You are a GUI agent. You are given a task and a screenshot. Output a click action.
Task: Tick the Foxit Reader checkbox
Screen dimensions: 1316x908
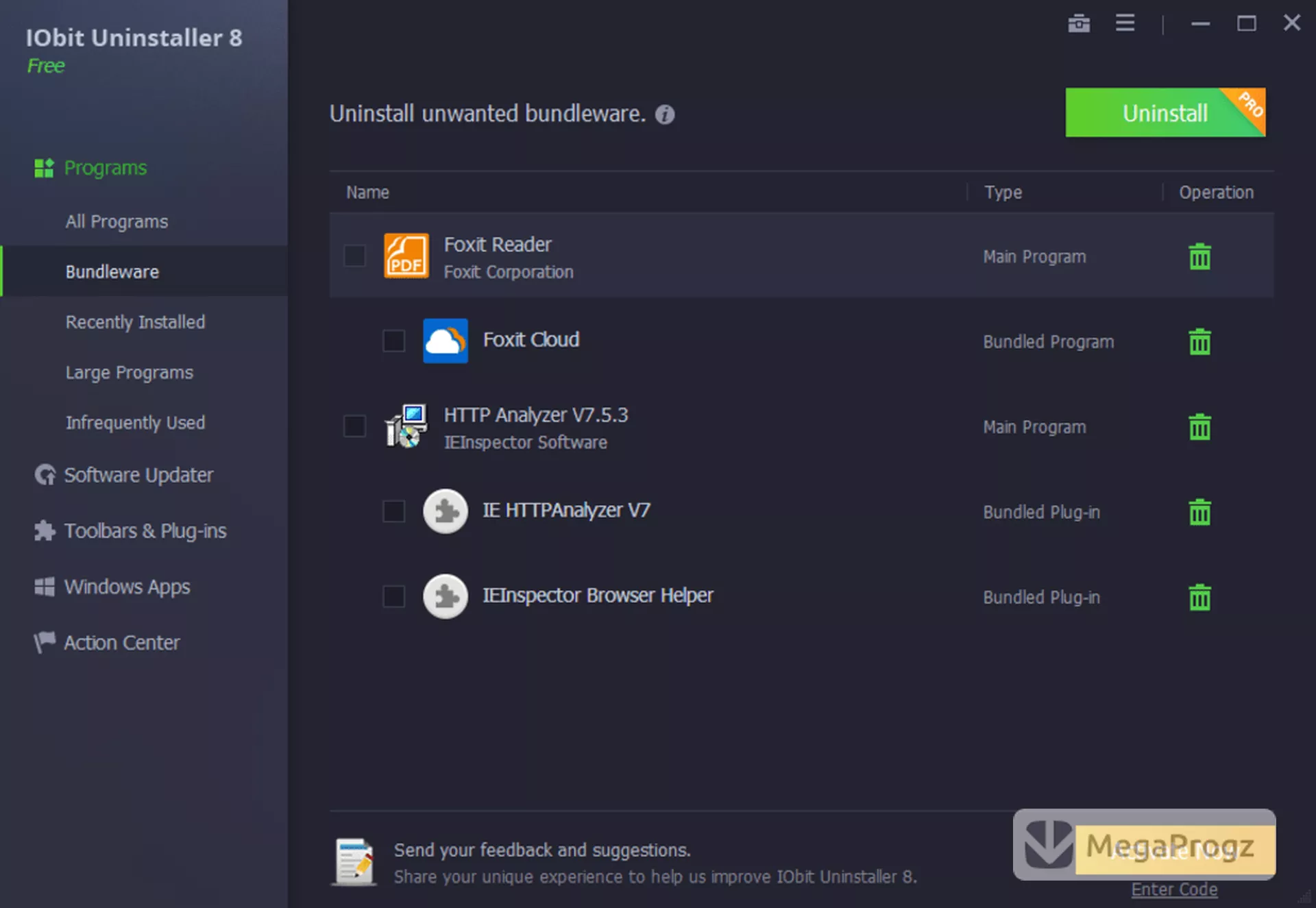click(354, 256)
